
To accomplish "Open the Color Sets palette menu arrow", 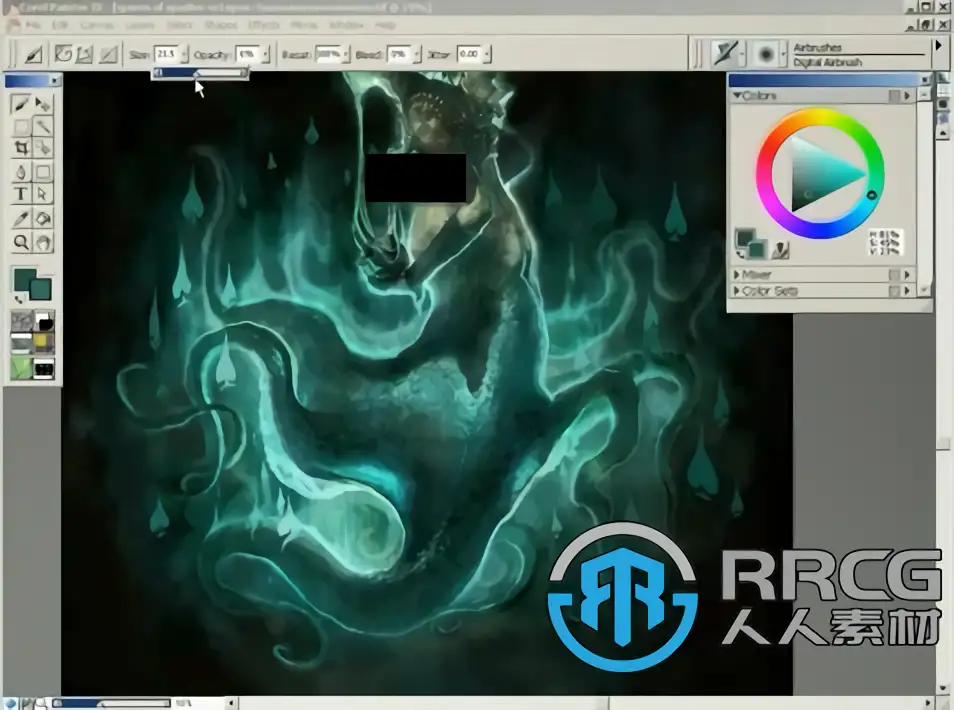I will [x=907, y=291].
